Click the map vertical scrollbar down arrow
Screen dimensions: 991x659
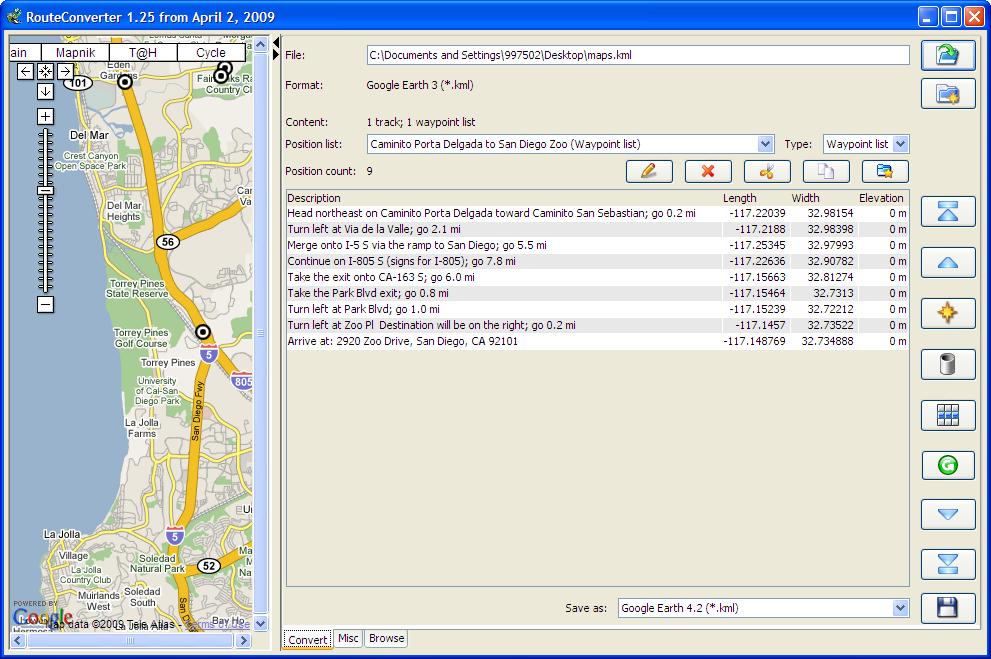pyautogui.click(x=260, y=624)
